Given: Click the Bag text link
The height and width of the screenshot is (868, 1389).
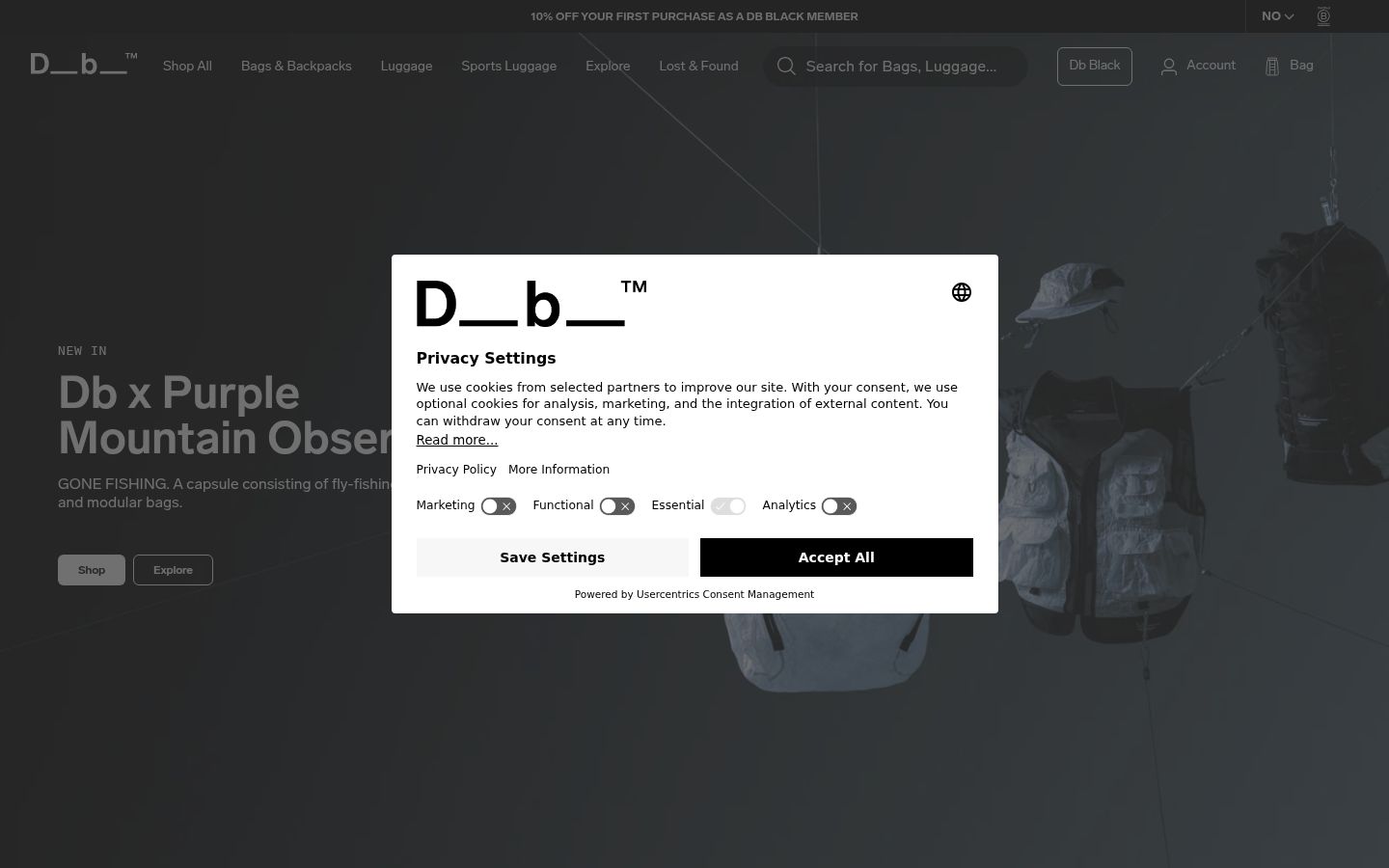Looking at the screenshot, I should [1301, 66].
